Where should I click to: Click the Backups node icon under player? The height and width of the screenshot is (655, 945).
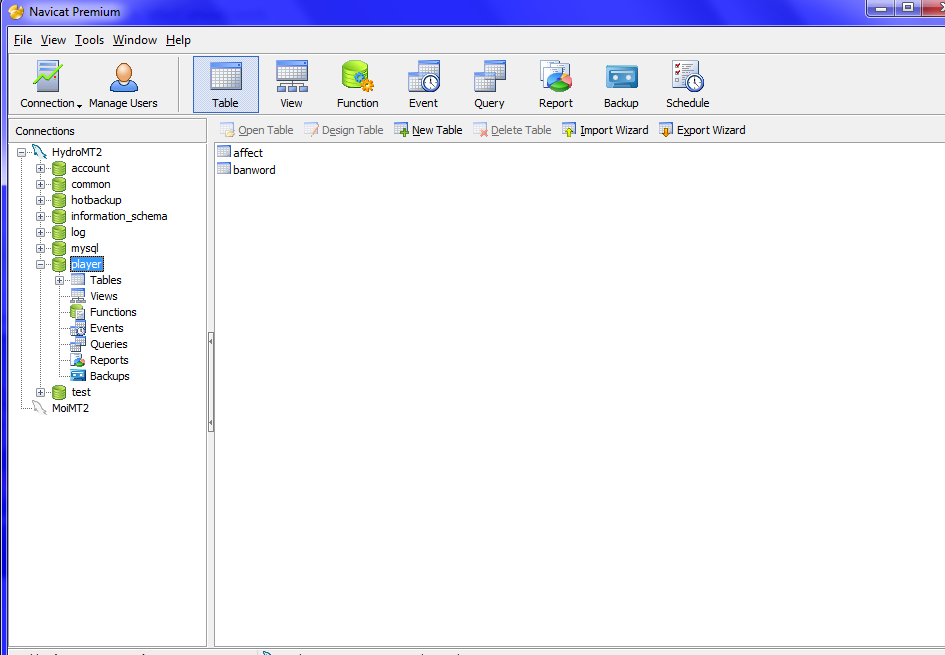pyautogui.click(x=78, y=376)
